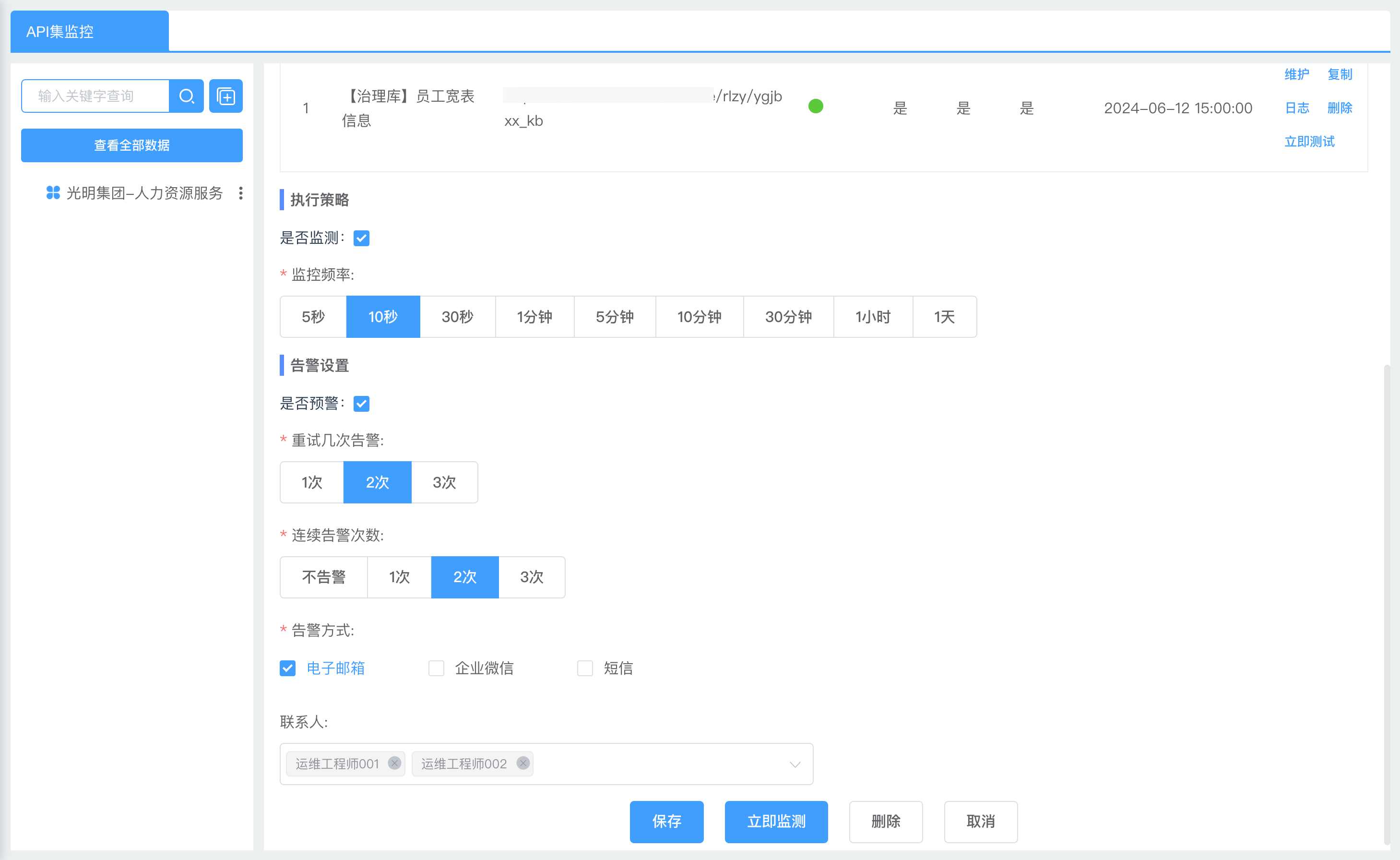The height and width of the screenshot is (860, 1400).
Task: Select 3次 for retry alerts
Action: point(445,482)
